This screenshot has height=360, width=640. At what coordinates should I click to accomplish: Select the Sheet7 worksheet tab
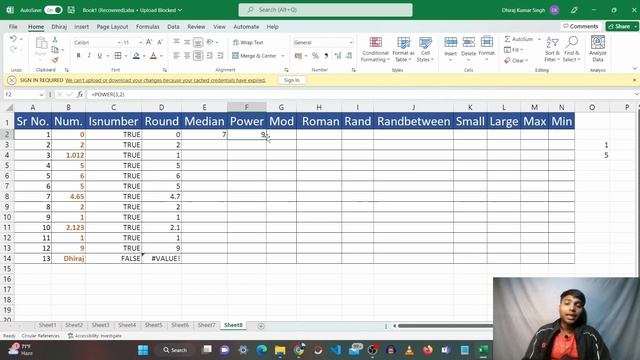pos(207,325)
